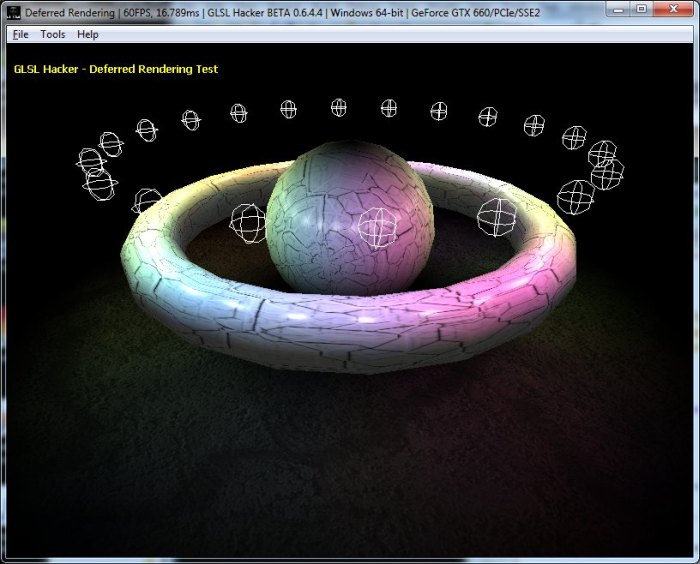Open the File menu
Screen dimensions: 700x564
click(21, 34)
